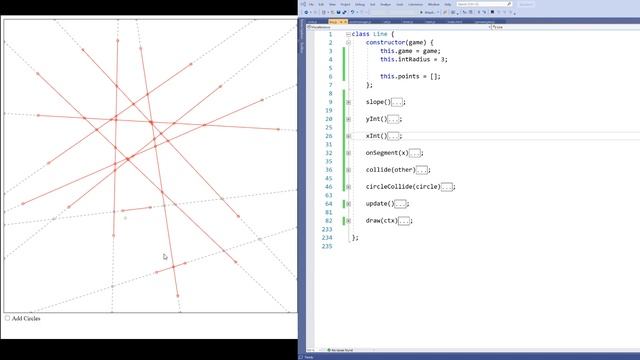Click the collapsed ellipsis box after circleCollide(circle)
The height and width of the screenshot is (360, 640).
click(447, 187)
